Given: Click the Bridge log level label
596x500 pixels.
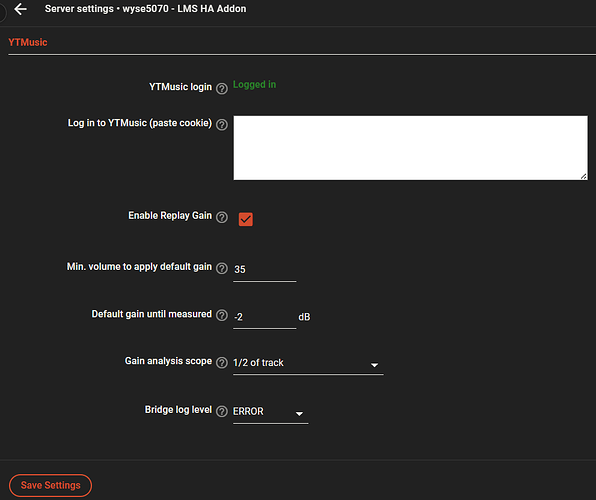Looking at the screenshot, I should click(178, 410).
